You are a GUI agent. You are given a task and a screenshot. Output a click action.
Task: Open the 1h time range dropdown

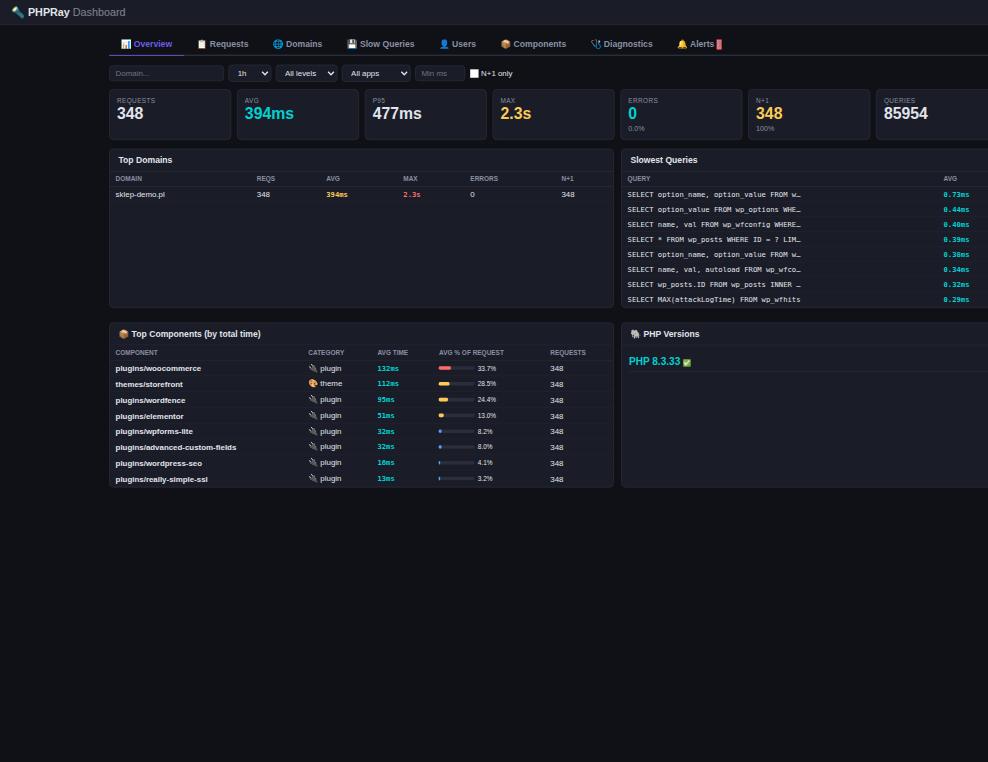click(x=250, y=74)
